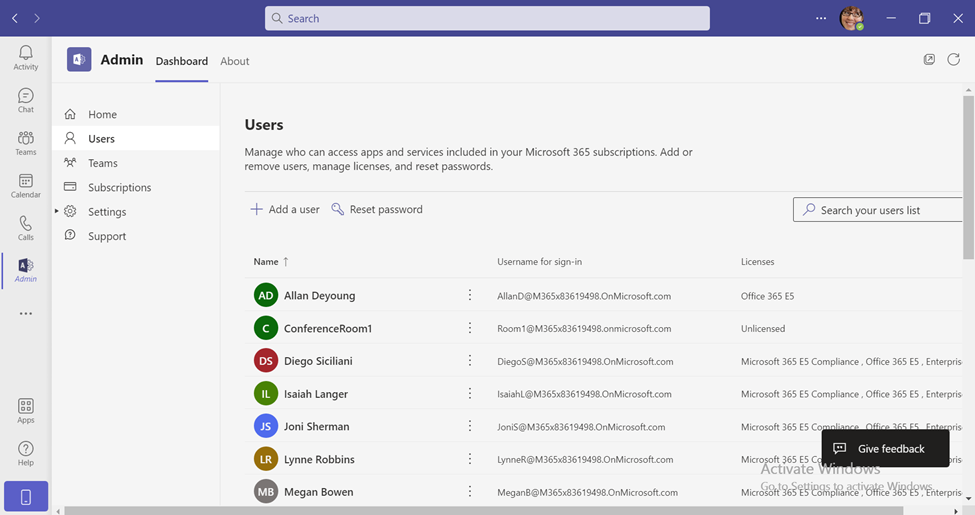Click the Admin app logo in header

pos(79,59)
